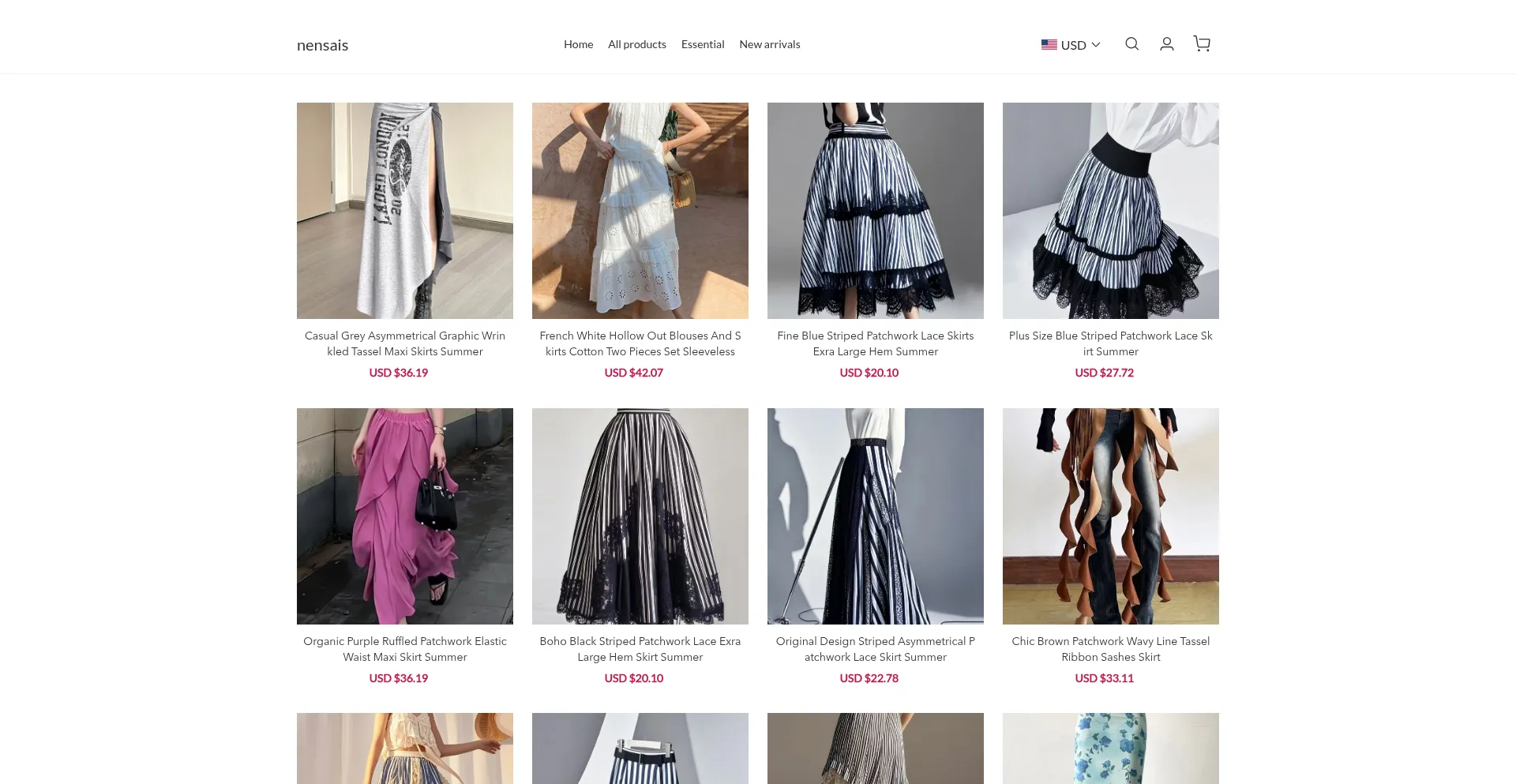Open the New arrivals page
This screenshot has width=1516, height=784.
coord(769,44)
